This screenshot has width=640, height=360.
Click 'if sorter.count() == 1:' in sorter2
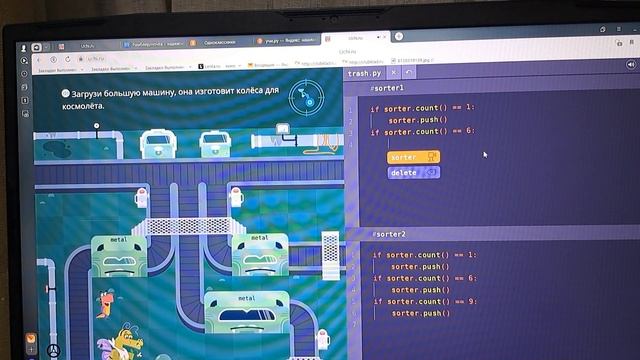pos(424,255)
